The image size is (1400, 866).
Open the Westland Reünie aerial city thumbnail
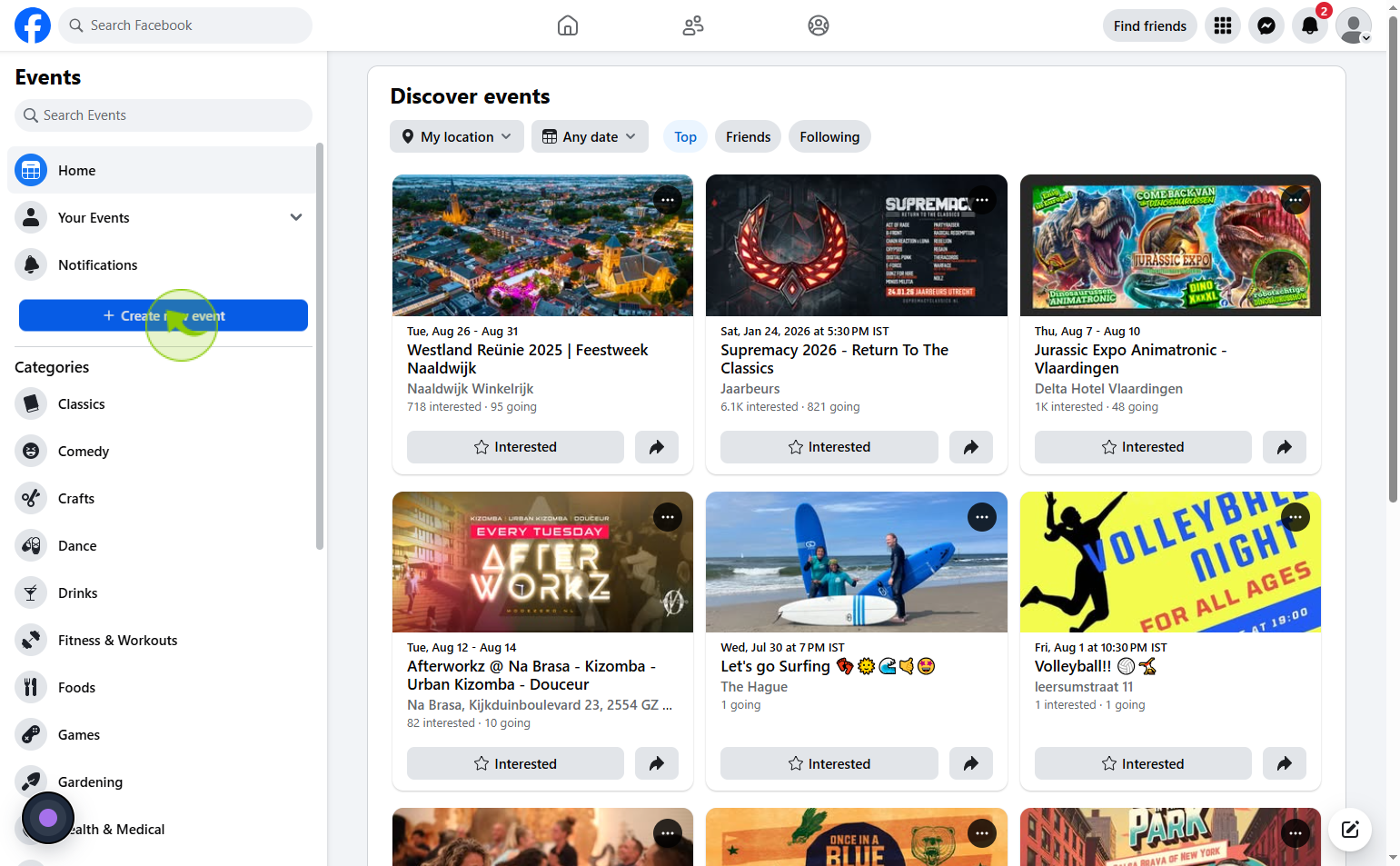click(x=542, y=245)
